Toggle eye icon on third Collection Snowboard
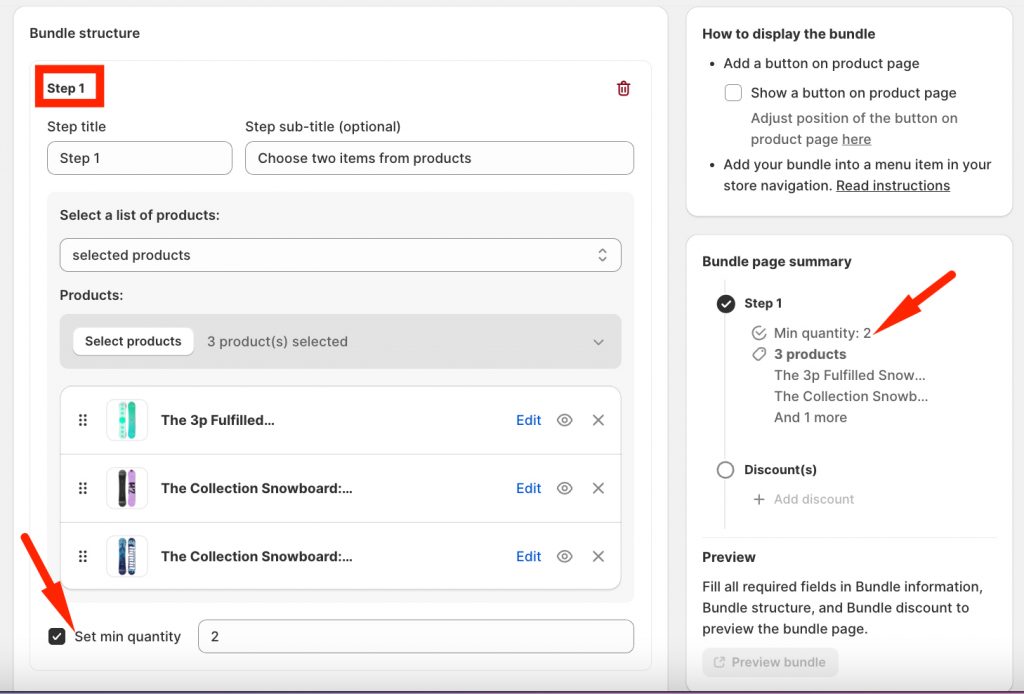The image size is (1024, 694). pyautogui.click(x=565, y=556)
